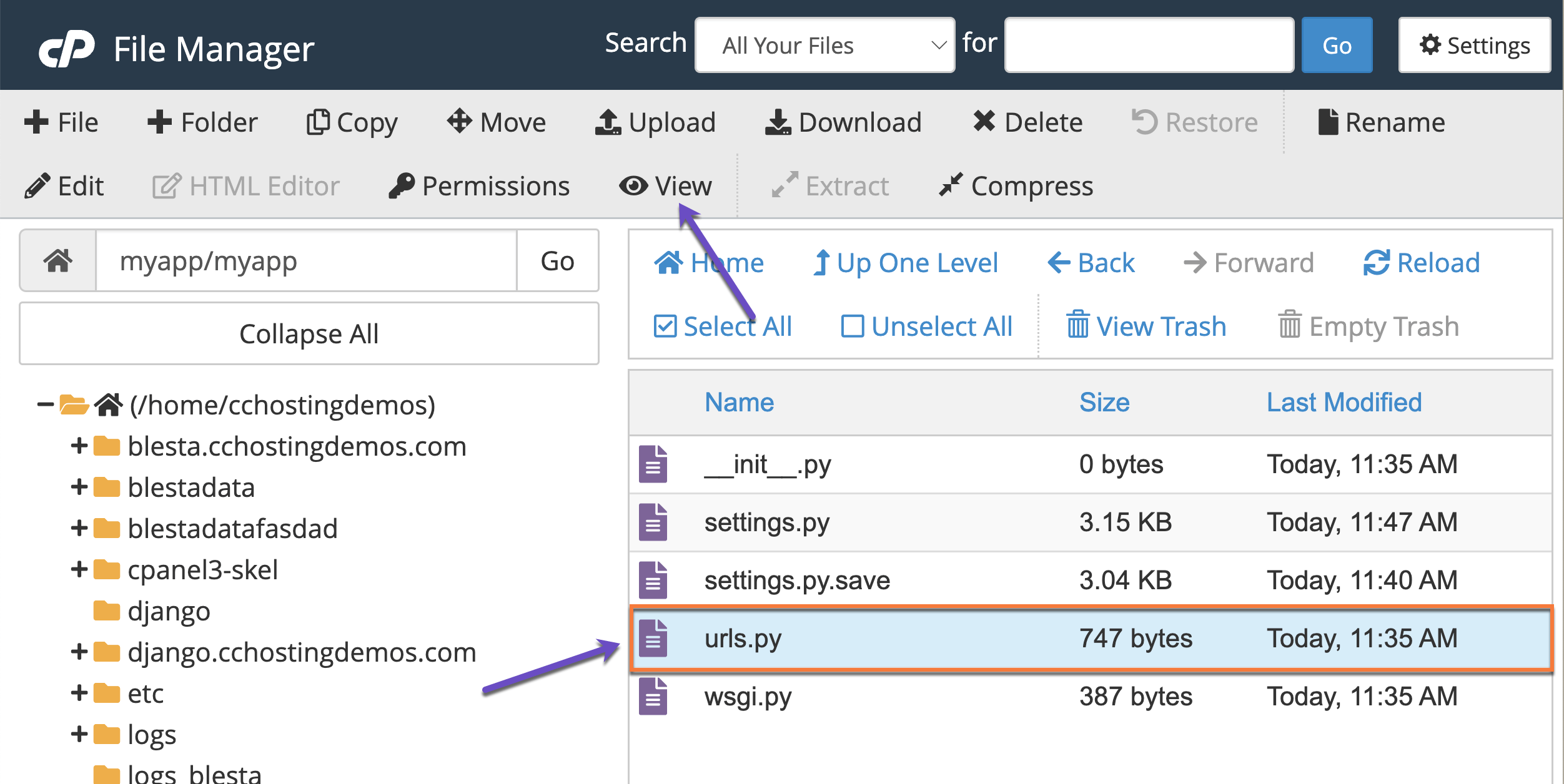Image resolution: width=1564 pixels, height=784 pixels.
Task: Expand the blesta.cchostingdemos.com folder
Action: coord(78,446)
